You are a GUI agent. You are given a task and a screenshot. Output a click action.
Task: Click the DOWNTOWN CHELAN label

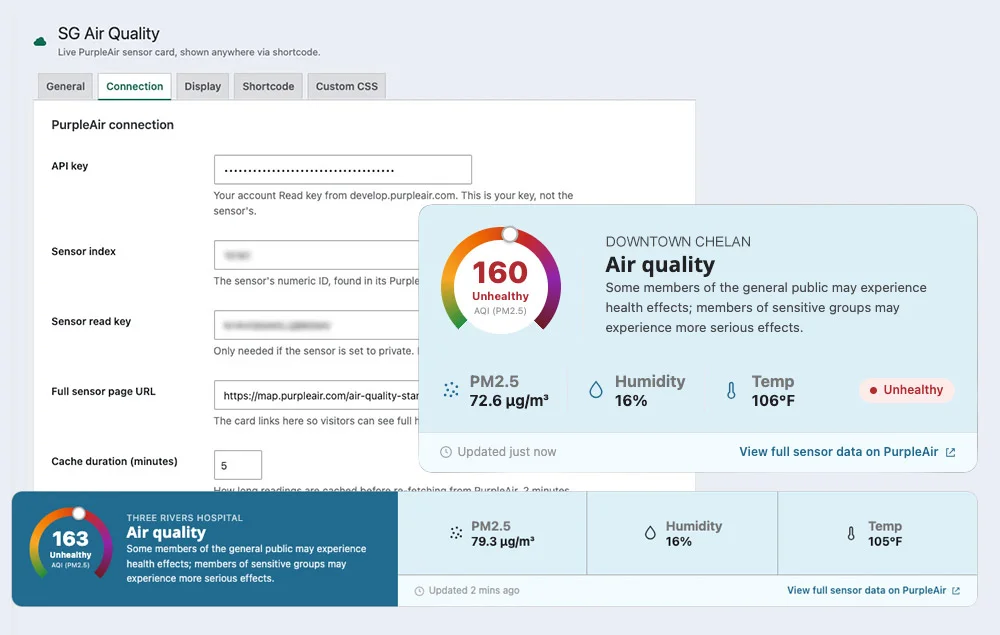click(678, 242)
